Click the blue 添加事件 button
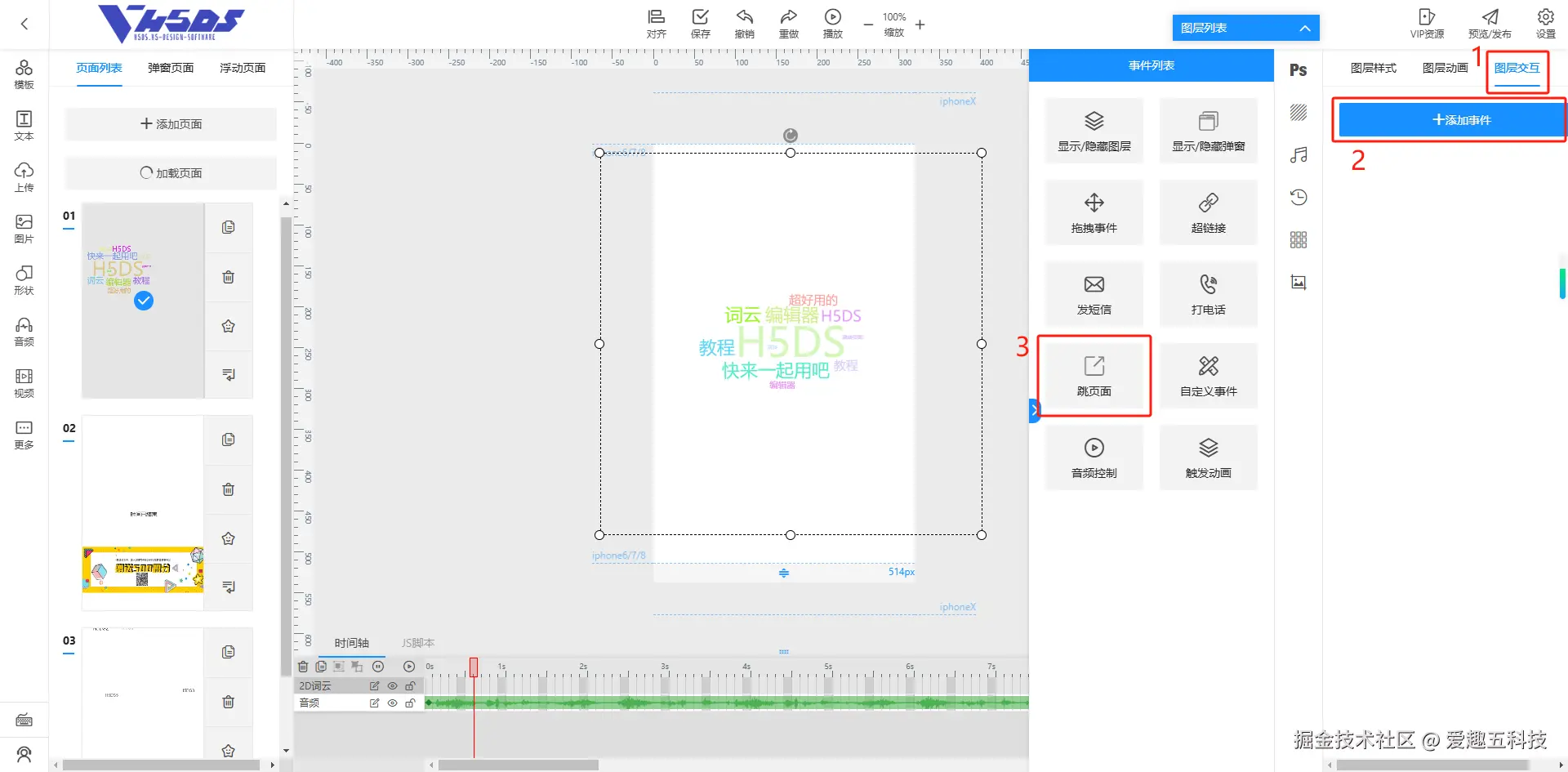The width and height of the screenshot is (1568, 772). click(1450, 120)
